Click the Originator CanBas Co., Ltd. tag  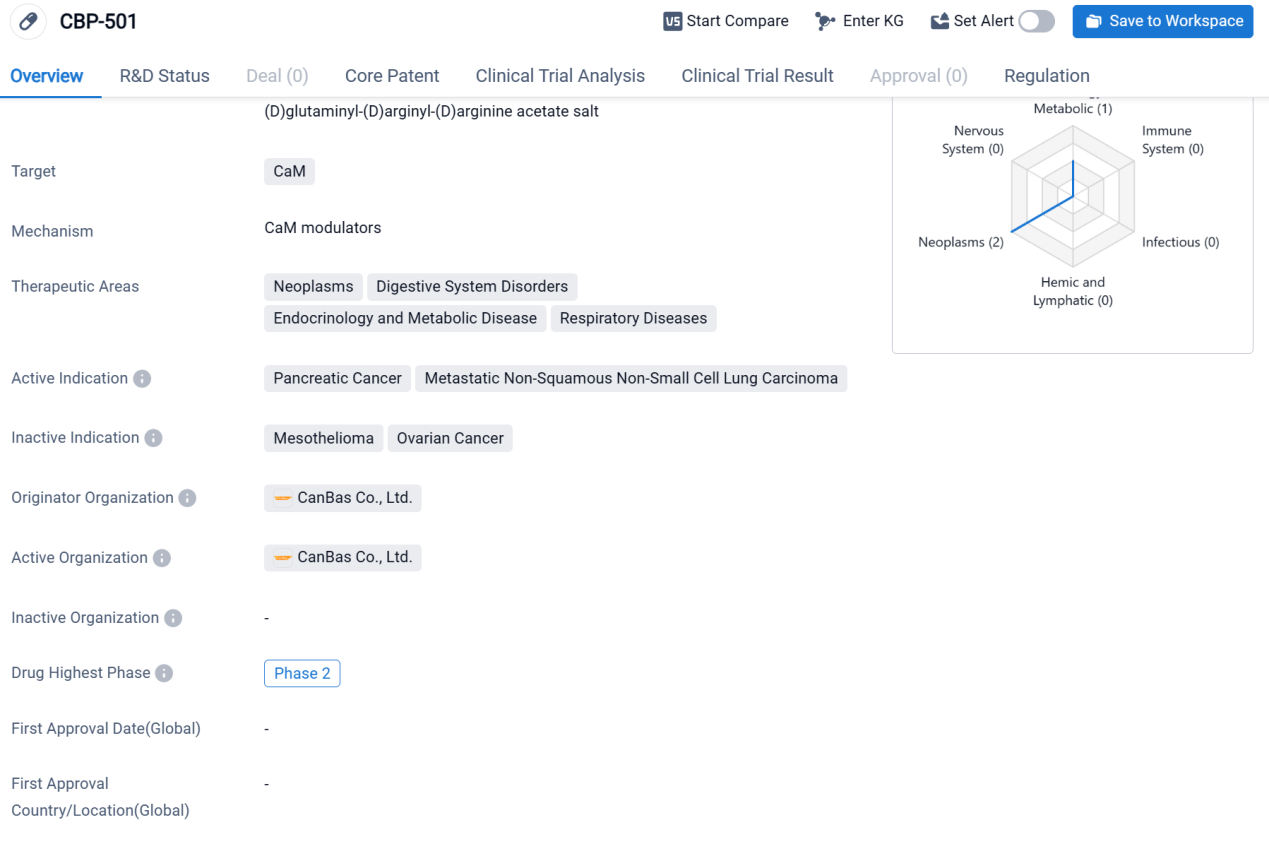(x=343, y=498)
